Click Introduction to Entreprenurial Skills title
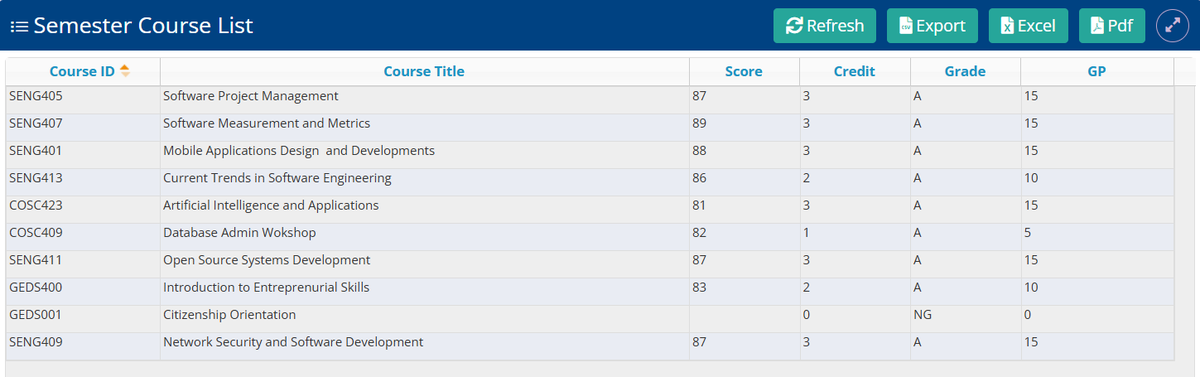 coord(266,287)
